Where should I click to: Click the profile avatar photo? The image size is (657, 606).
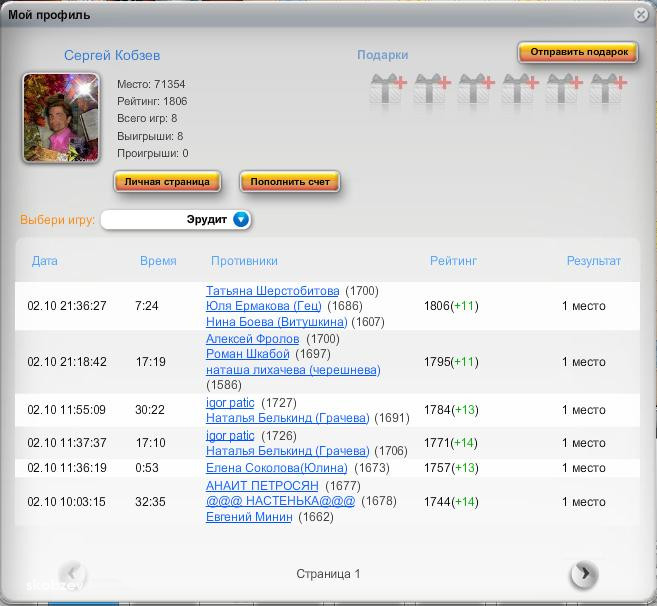coord(61,117)
